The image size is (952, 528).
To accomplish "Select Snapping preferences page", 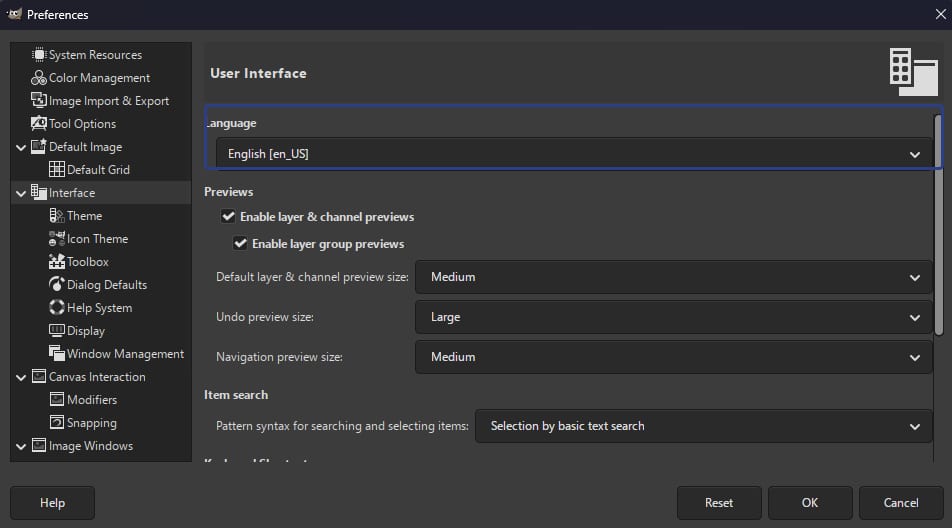I will tap(92, 422).
